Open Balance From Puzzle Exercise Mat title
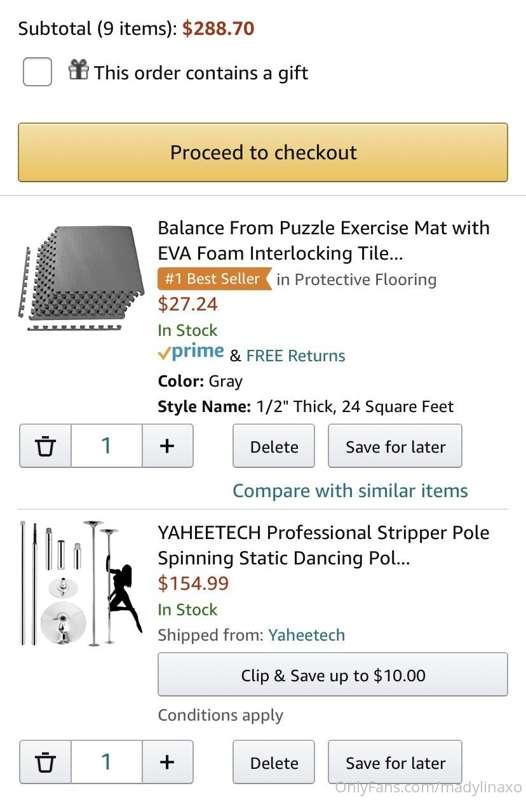 [x=323, y=240]
